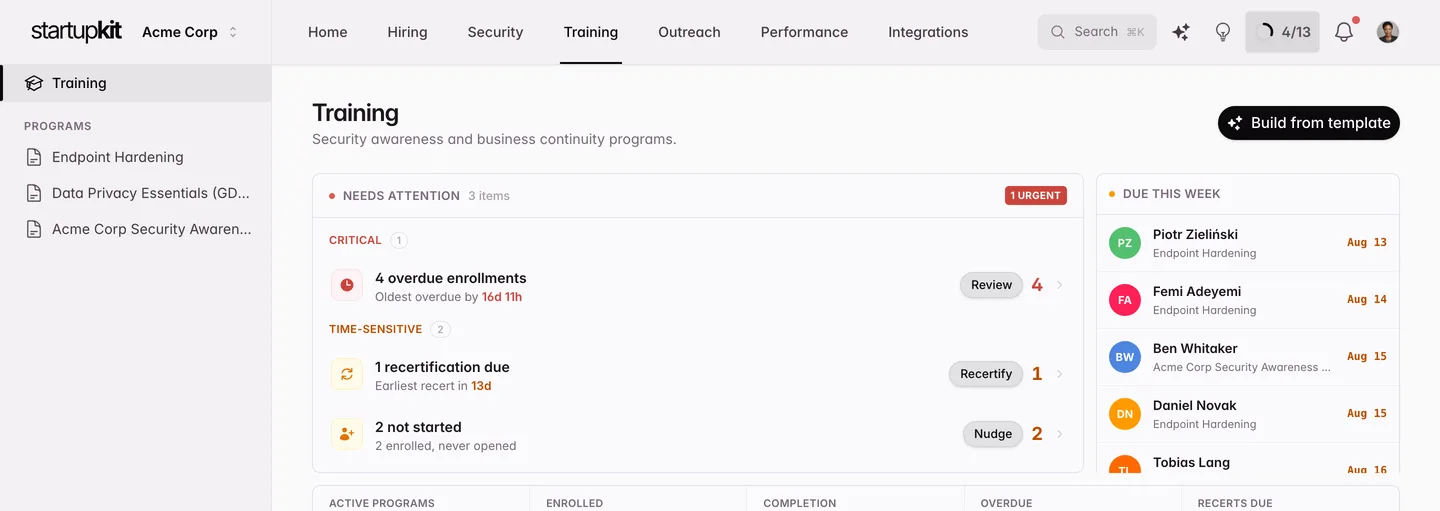Click the sparkle AI assistant icon

click(x=1181, y=32)
